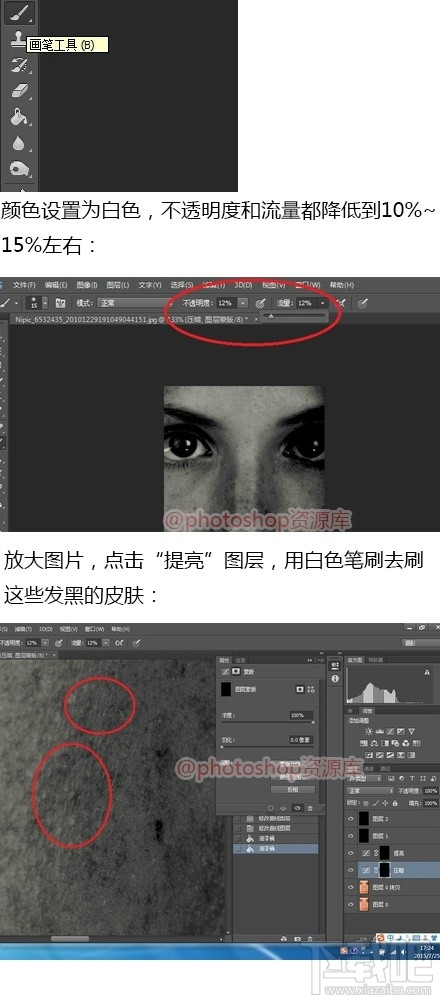The image size is (440, 1000).
Task: Open the collapsed Info panel icon
Action: pos(335,679)
